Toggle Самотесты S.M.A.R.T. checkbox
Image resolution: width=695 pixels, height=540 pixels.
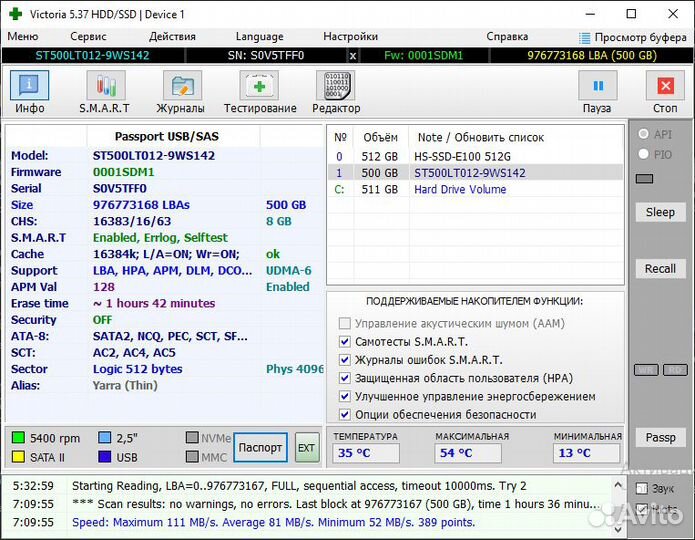[344, 341]
